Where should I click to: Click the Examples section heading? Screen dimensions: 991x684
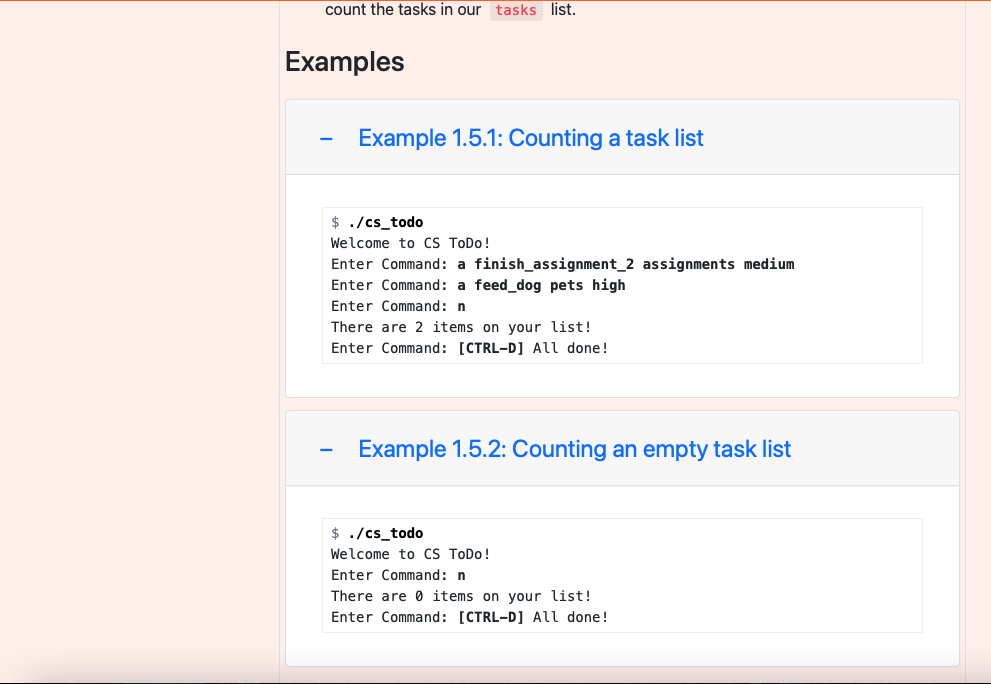pyautogui.click(x=344, y=61)
